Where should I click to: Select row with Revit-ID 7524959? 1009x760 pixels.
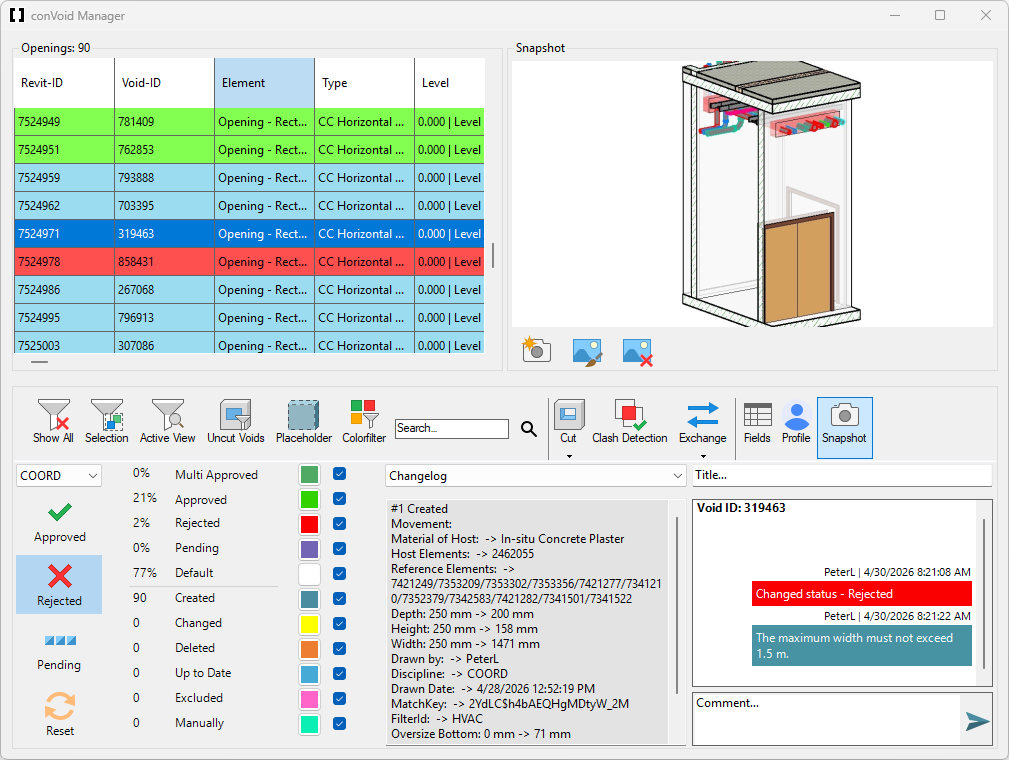pyautogui.click(x=249, y=178)
